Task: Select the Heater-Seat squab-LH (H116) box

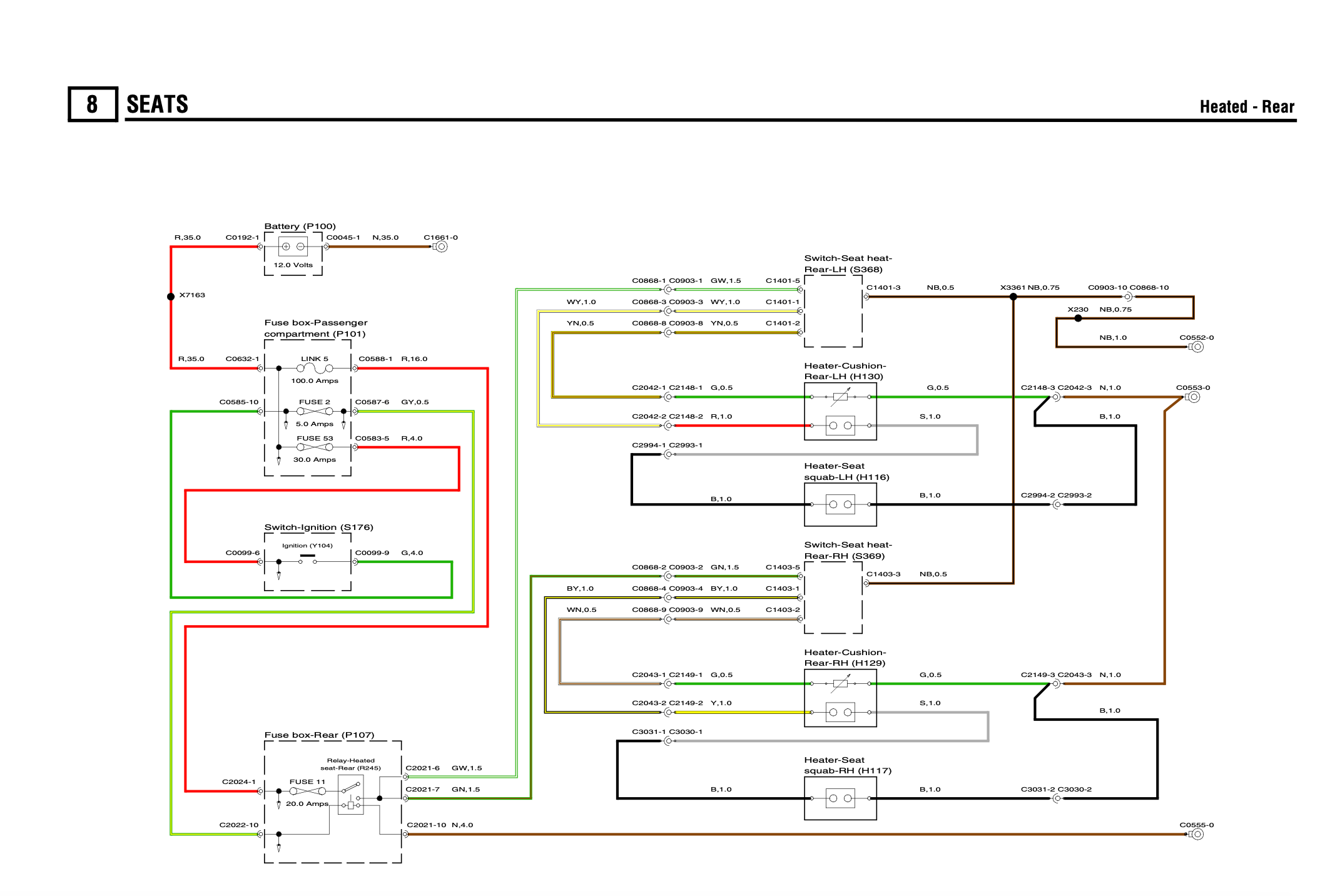Action: (x=840, y=505)
